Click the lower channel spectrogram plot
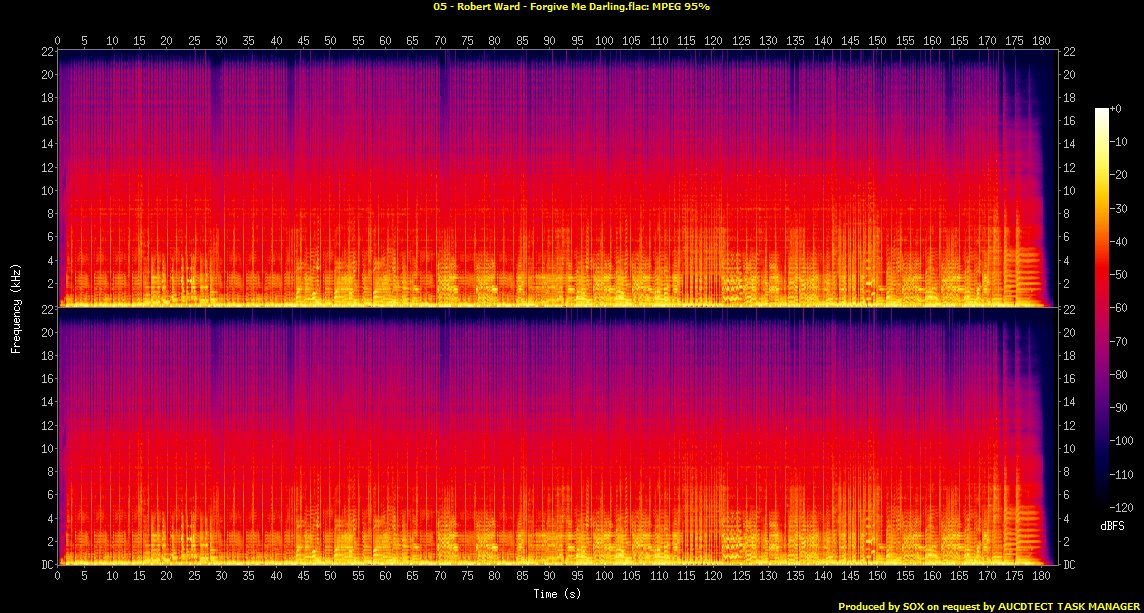Viewport: 1144px width, 613px height. 557,436
